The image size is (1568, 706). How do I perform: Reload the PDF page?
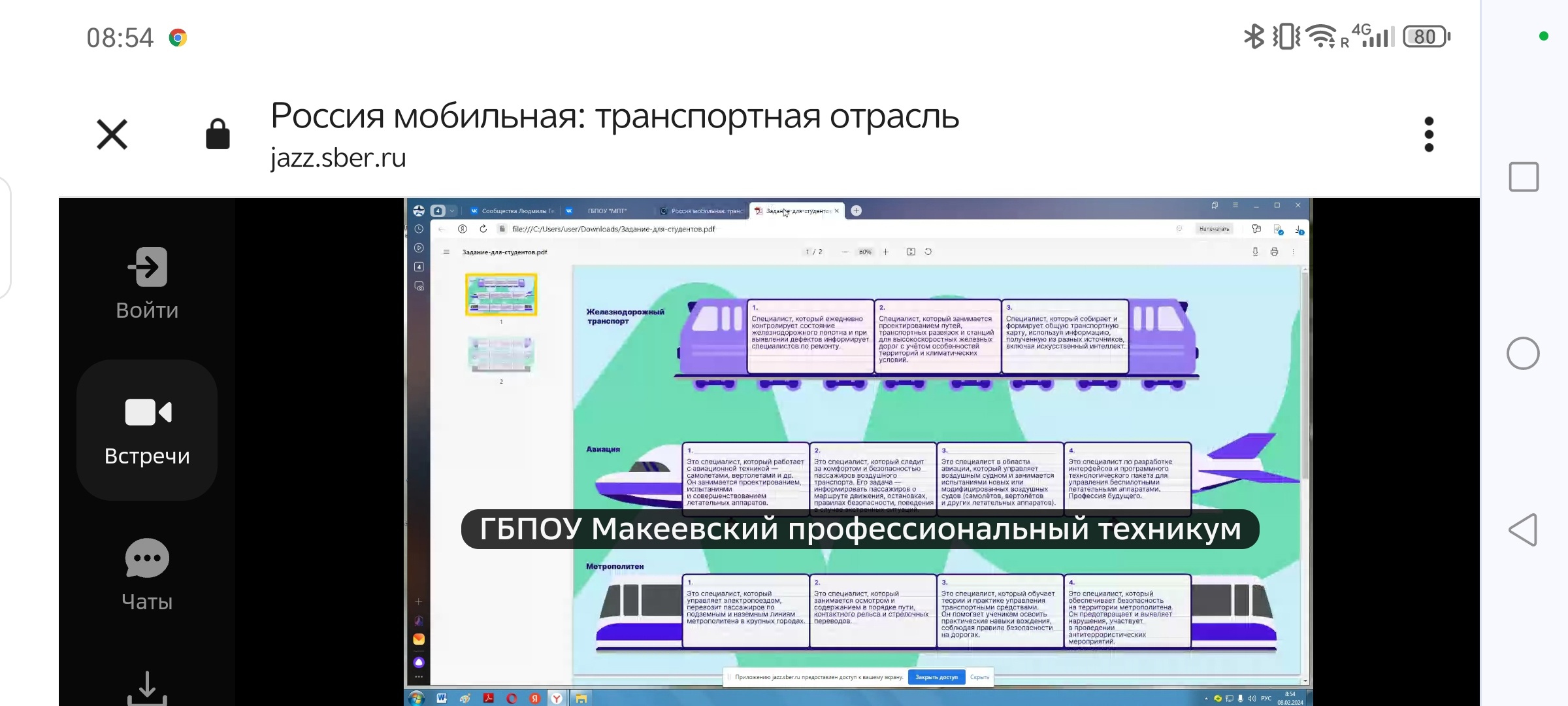point(483,229)
